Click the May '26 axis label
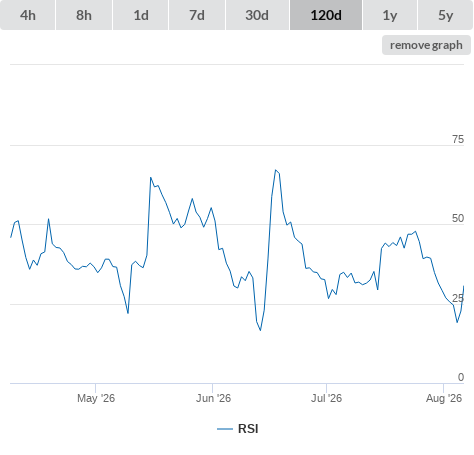The image size is (474, 455). [96, 398]
